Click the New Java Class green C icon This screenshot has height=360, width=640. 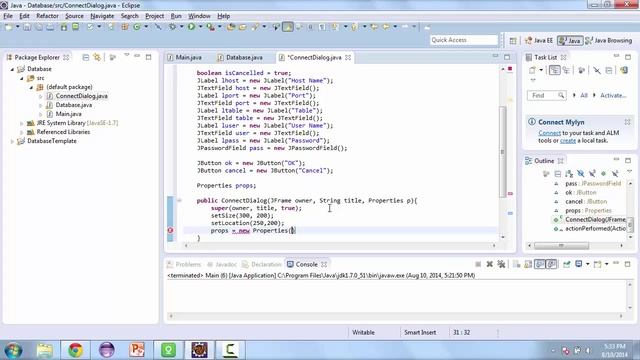[137, 27]
